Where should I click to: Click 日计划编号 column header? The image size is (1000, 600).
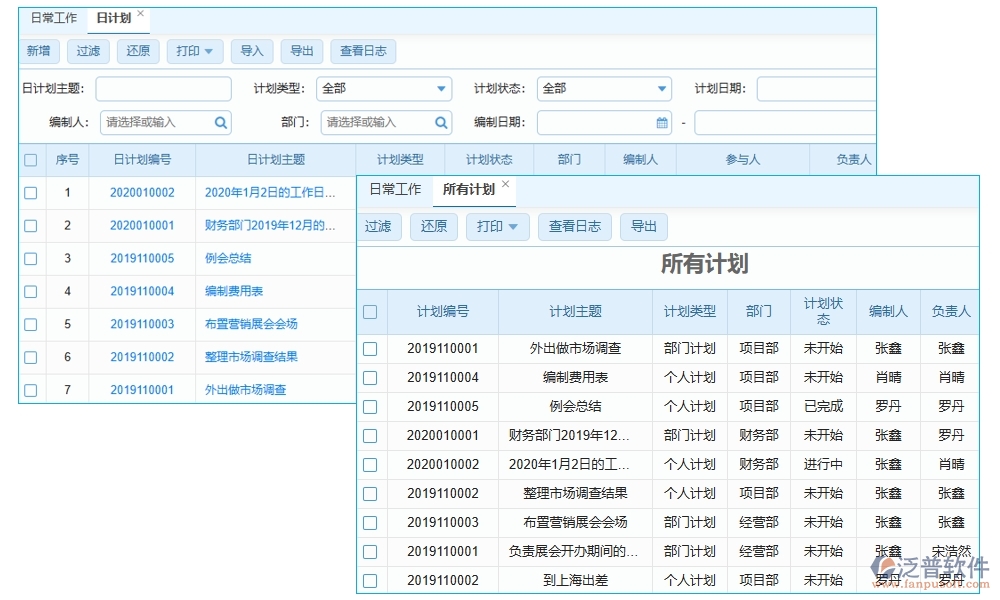pyautogui.click(x=142, y=160)
